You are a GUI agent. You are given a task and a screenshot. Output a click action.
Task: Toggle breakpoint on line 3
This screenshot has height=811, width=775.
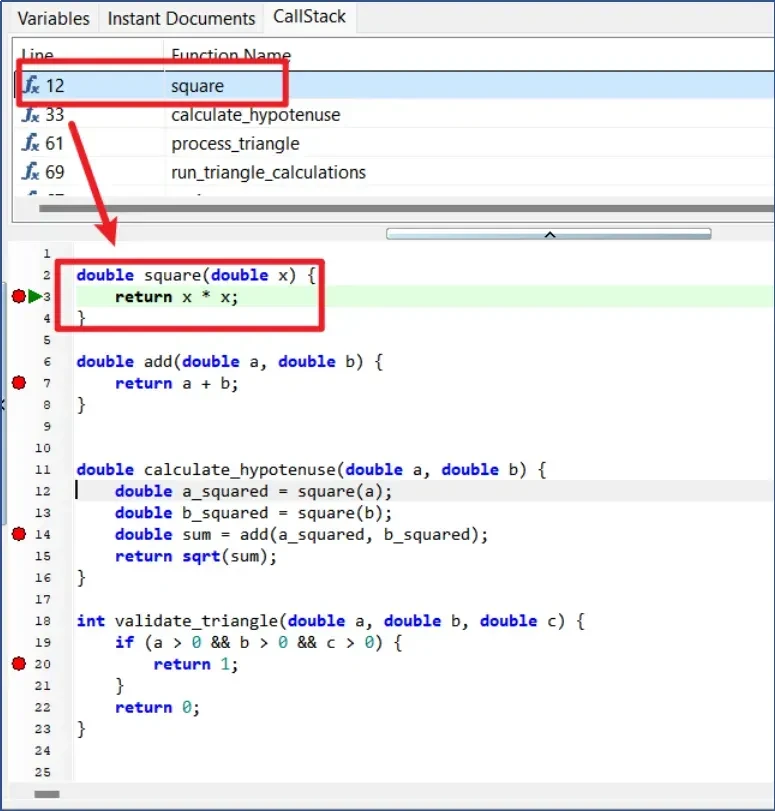click(x=19, y=296)
